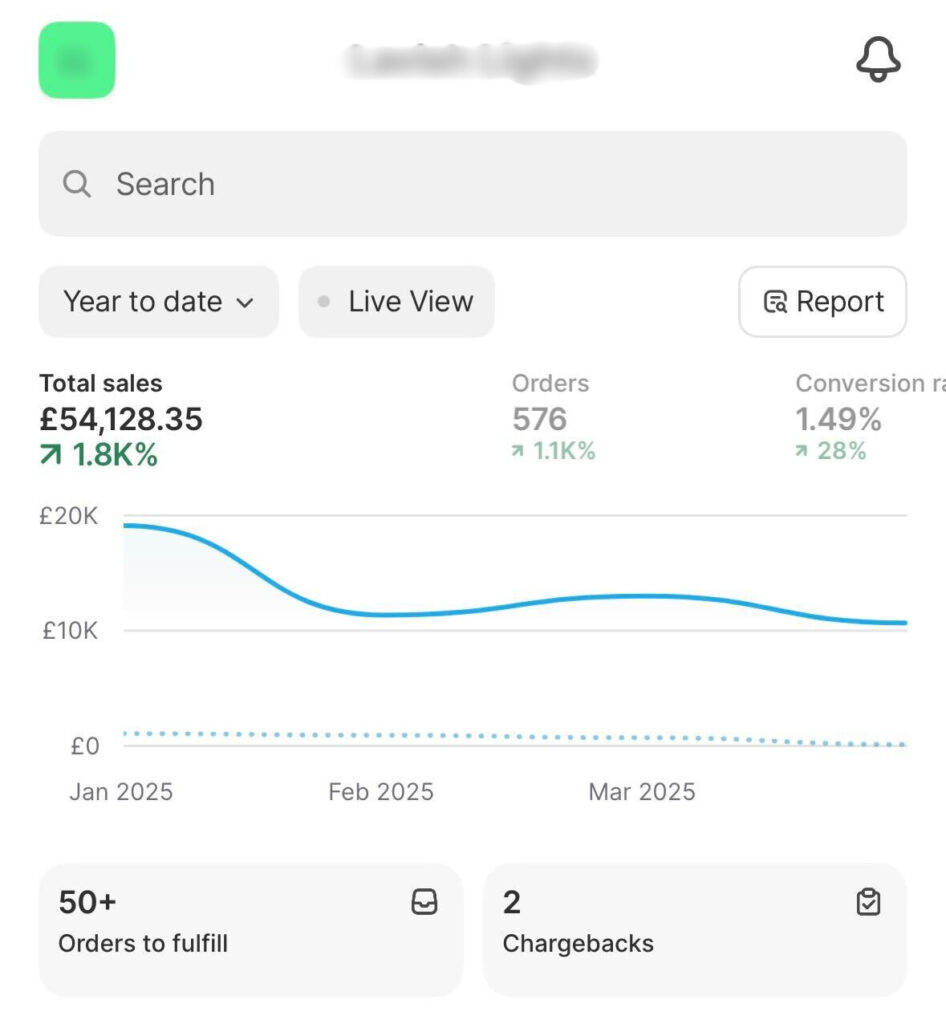The width and height of the screenshot is (946, 1024).
Task: Click the magnifying glass search icon
Action: pyautogui.click(x=77, y=184)
